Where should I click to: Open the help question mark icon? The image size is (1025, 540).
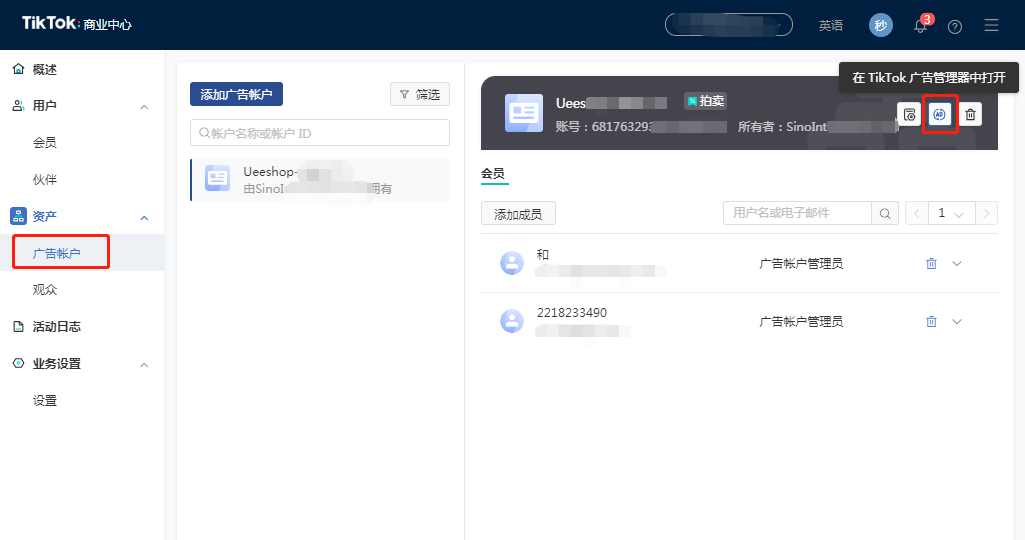[x=954, y=27]
